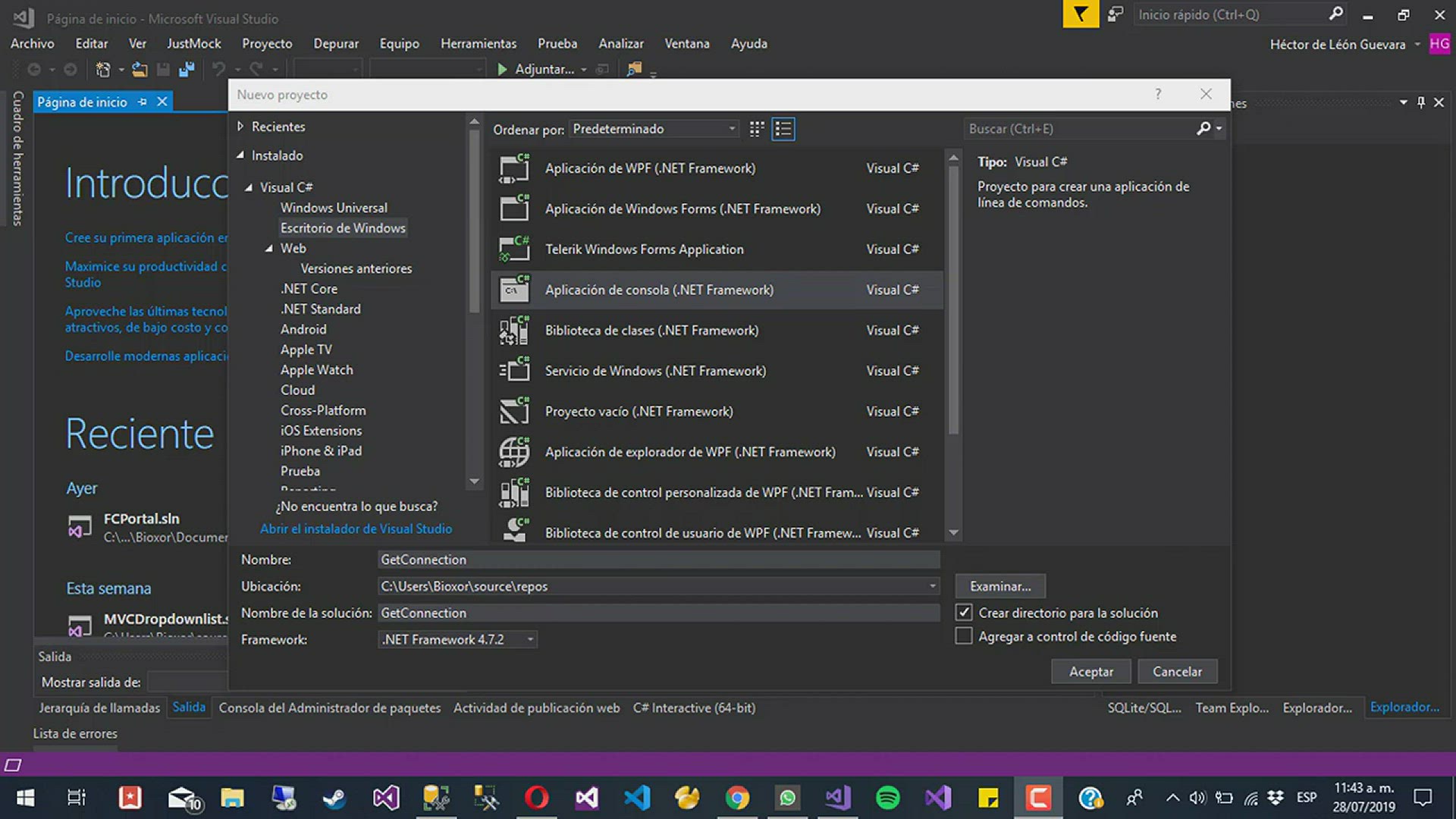
Task: Select the Cross-Platform category
Action: (323, 410)
